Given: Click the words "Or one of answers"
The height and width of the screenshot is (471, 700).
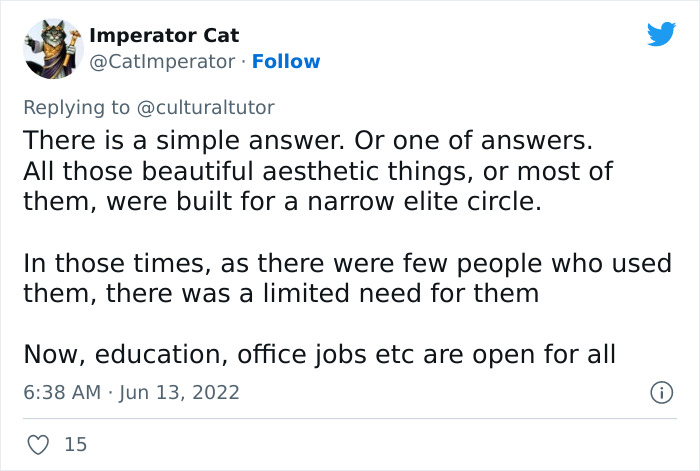Looking at the screenshot, I should (487, 137).
